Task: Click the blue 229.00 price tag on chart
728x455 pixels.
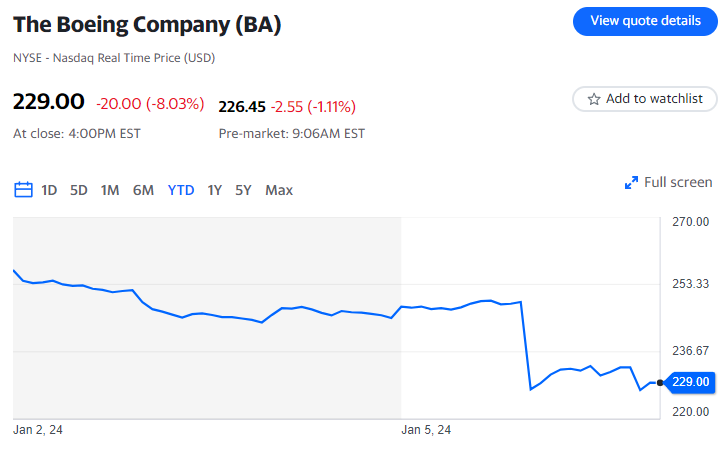Action: [690, 382]
